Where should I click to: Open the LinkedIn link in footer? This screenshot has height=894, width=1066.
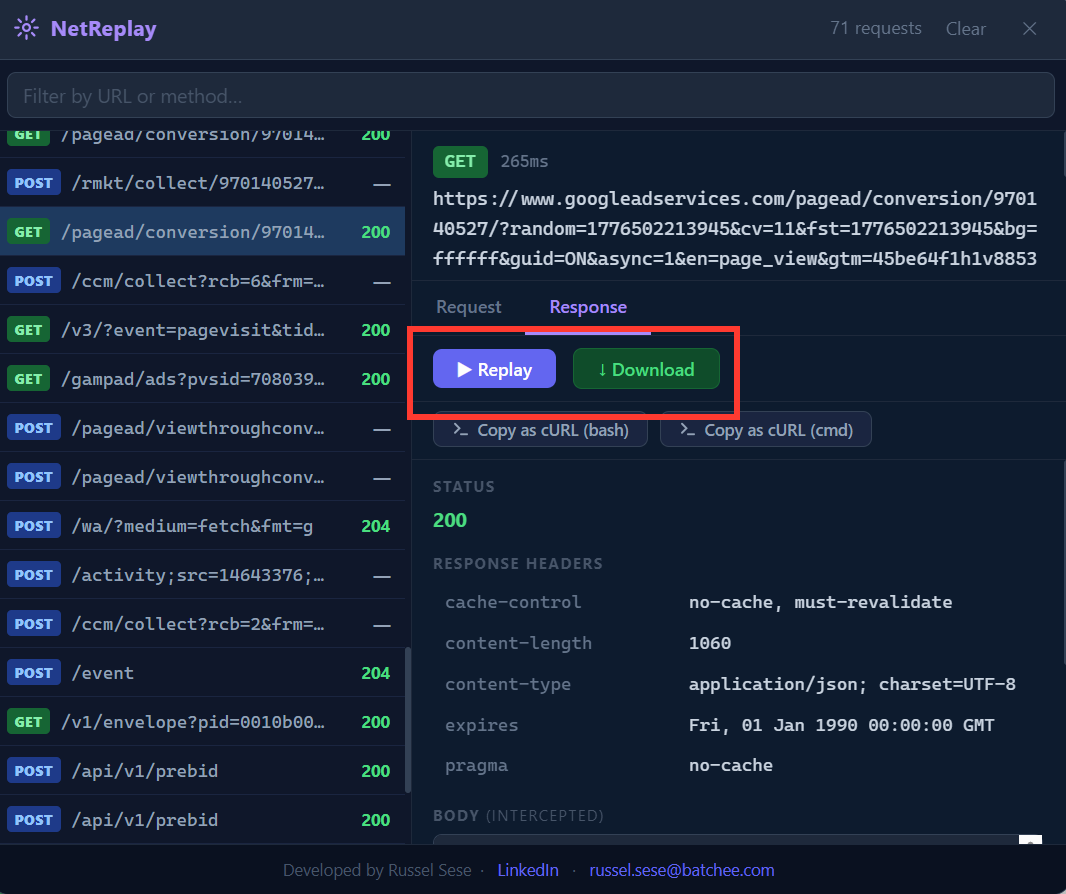(x=528, y=870)
